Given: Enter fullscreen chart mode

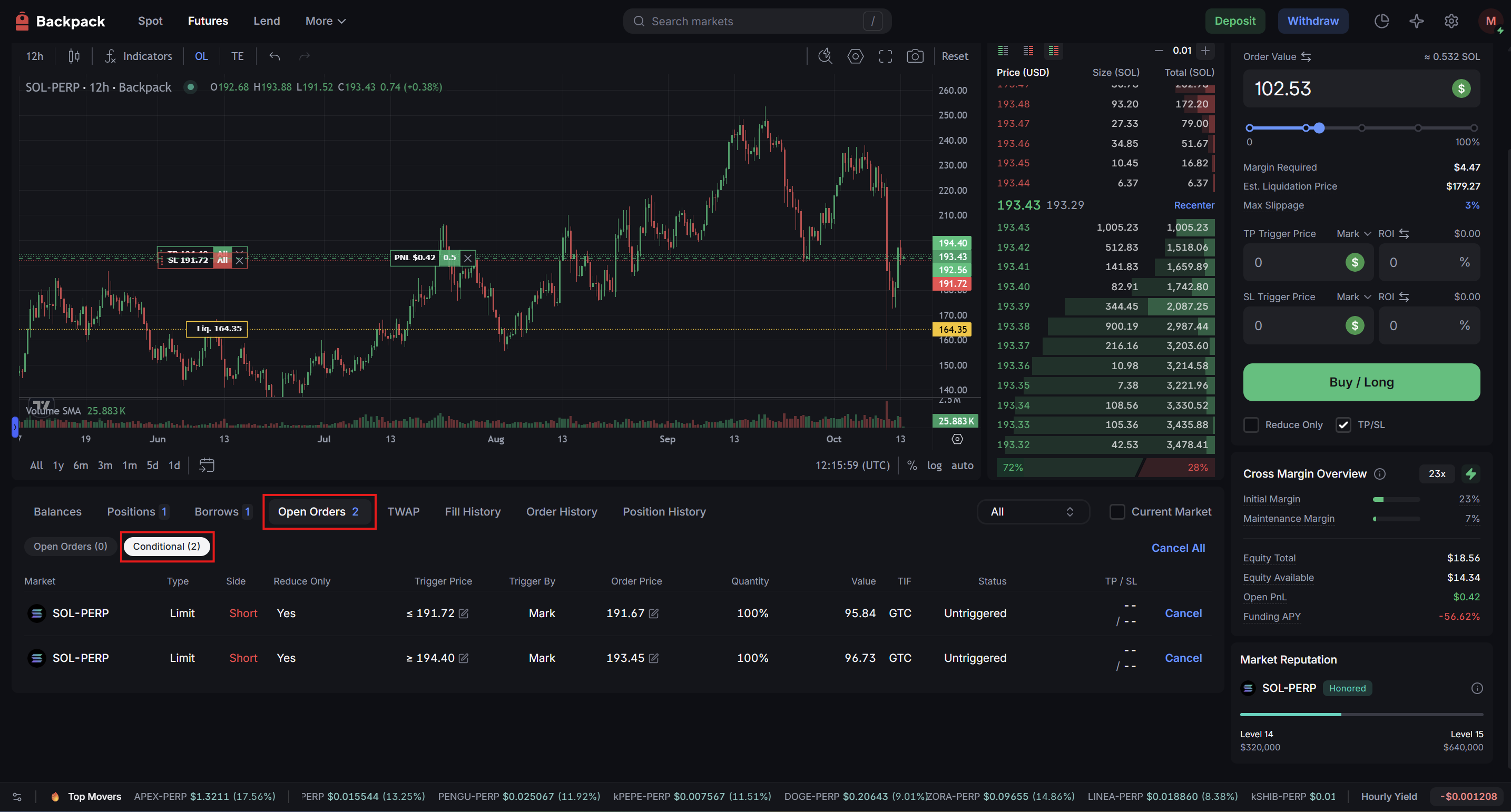Looking at the screenshot, I should 885,56.
